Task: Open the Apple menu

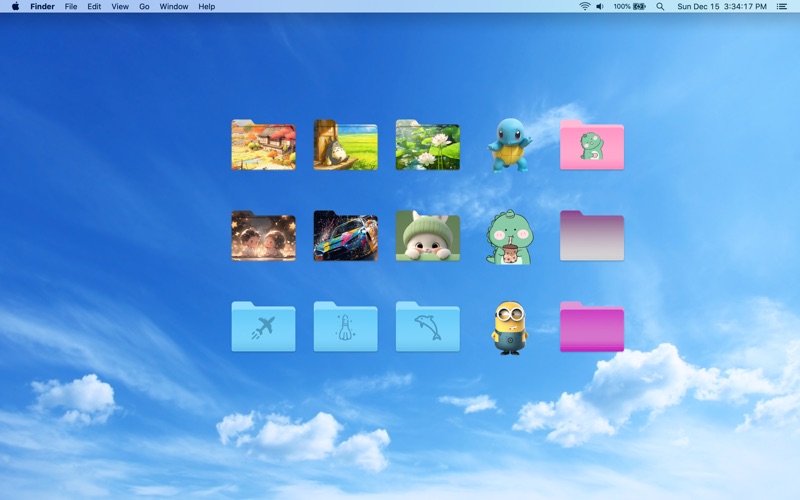Action: click(15, 6)
